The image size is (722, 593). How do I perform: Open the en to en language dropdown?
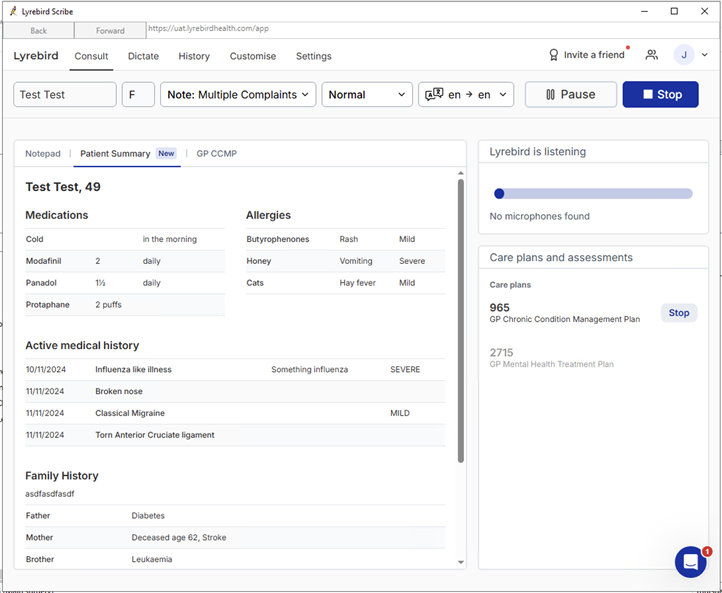coord(466,94)
